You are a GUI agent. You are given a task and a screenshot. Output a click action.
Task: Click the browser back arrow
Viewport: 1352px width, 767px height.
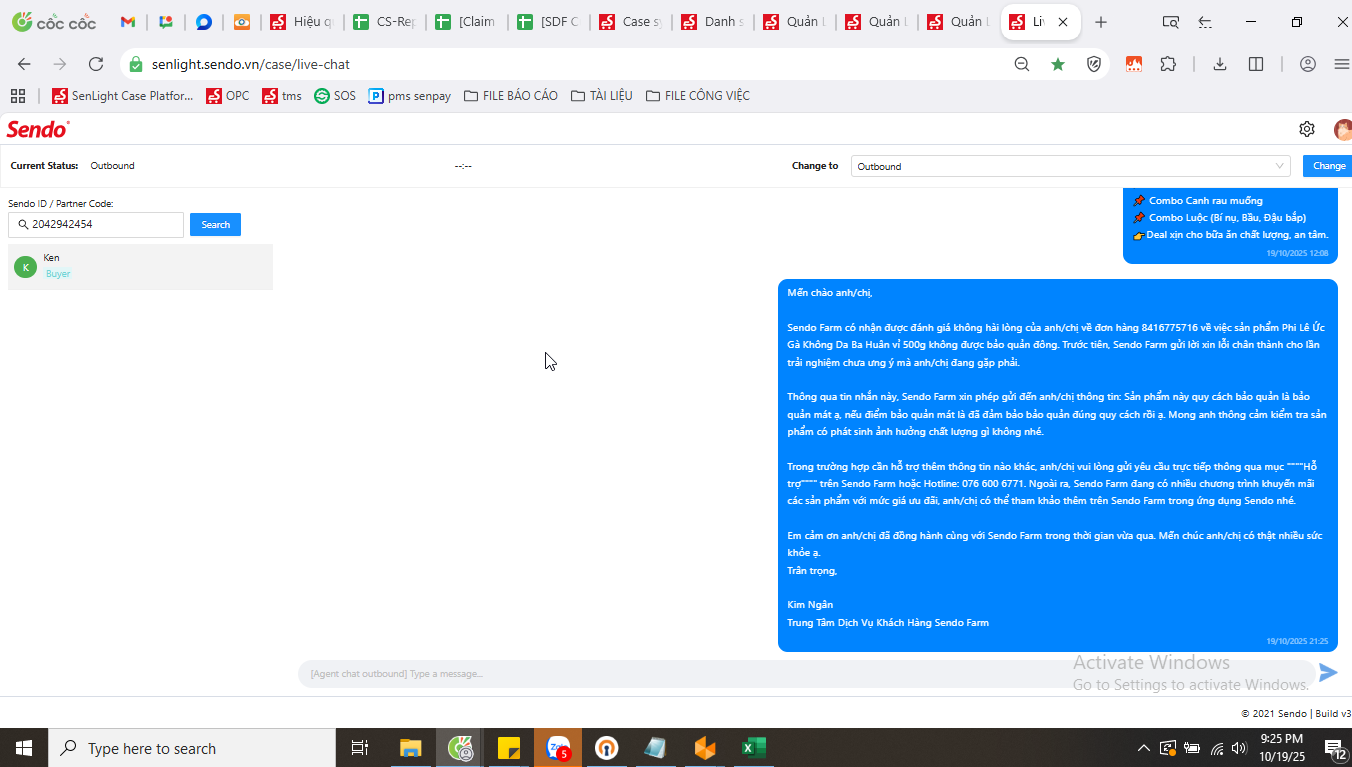[24, 64]
